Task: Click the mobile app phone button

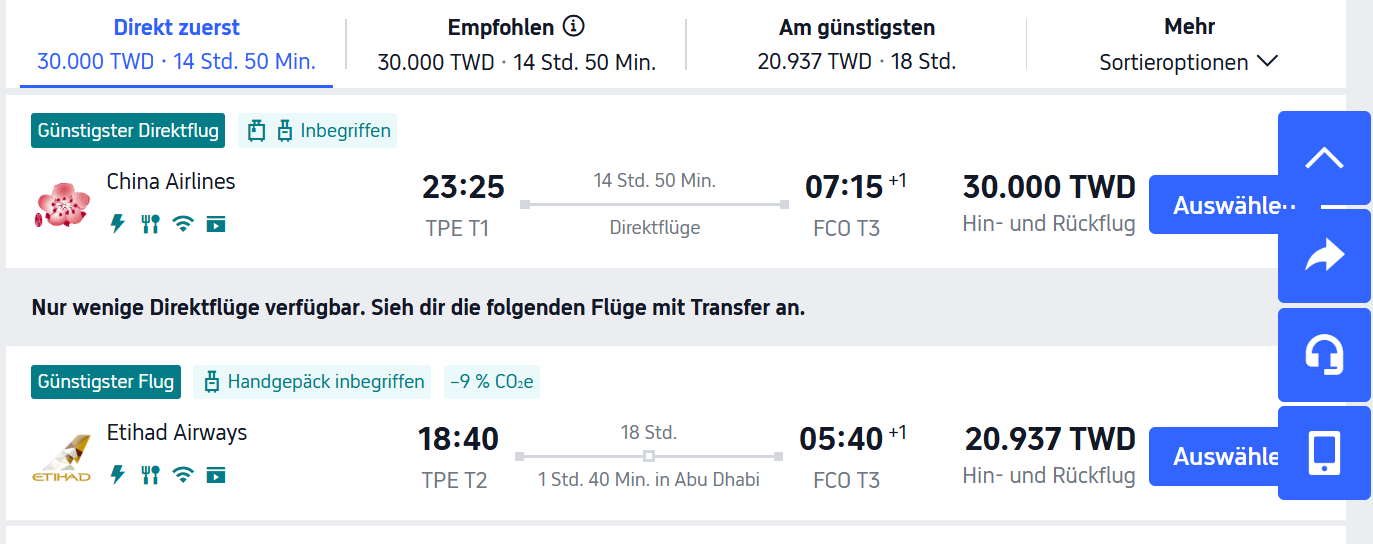Action: (x=1324, y=453)
